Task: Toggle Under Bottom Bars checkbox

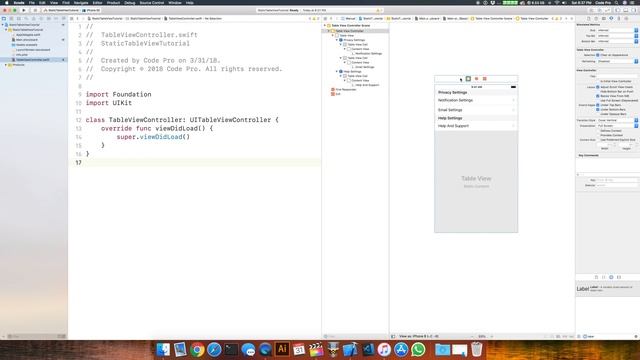Action: [598, 109]
